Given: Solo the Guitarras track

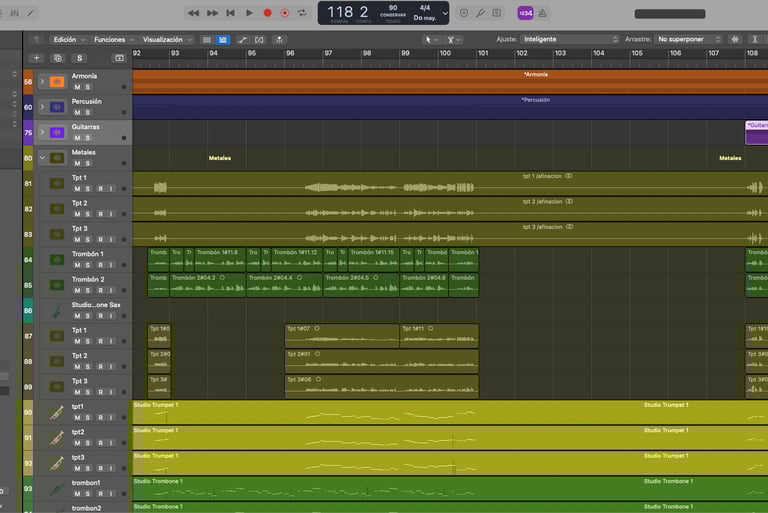Looking at the screenshot, I should point(87,138).
